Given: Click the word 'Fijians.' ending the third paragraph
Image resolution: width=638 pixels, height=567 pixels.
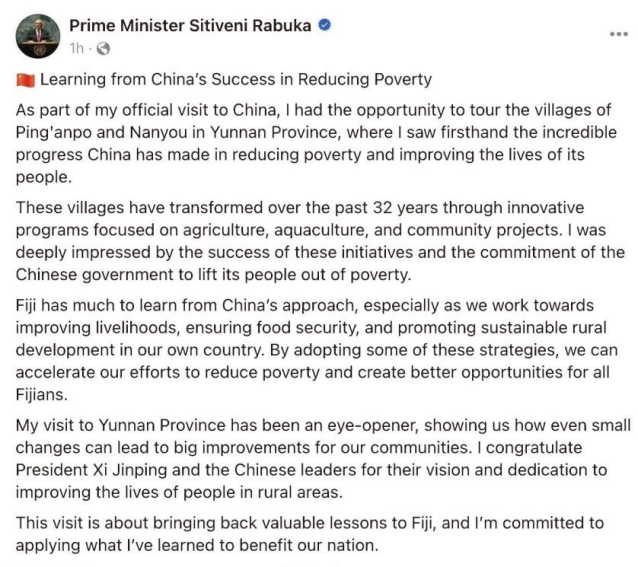Looking at the screenshot, I should click(x=42, y=395).
